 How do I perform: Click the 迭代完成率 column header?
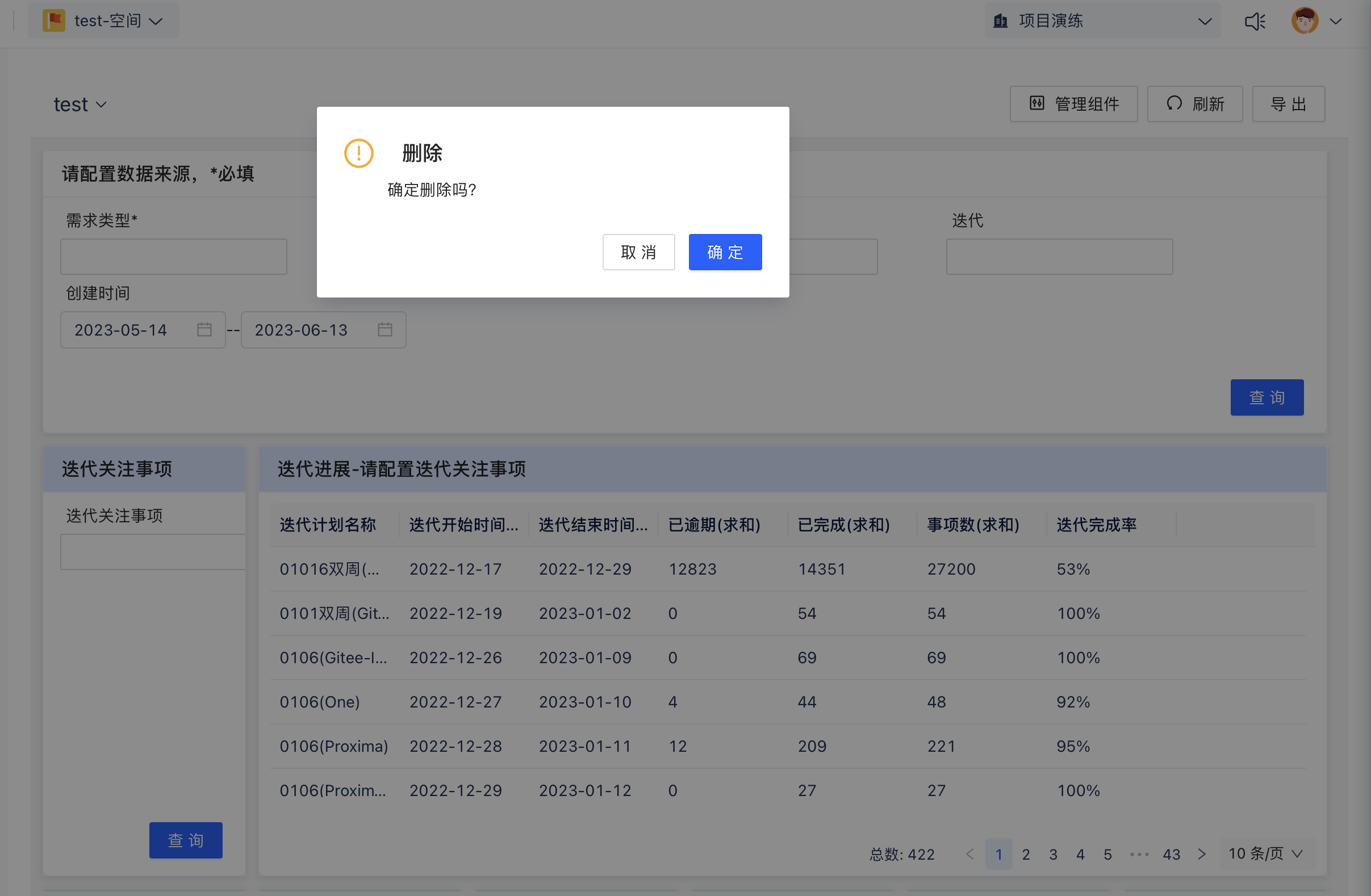coord(1096,525)
